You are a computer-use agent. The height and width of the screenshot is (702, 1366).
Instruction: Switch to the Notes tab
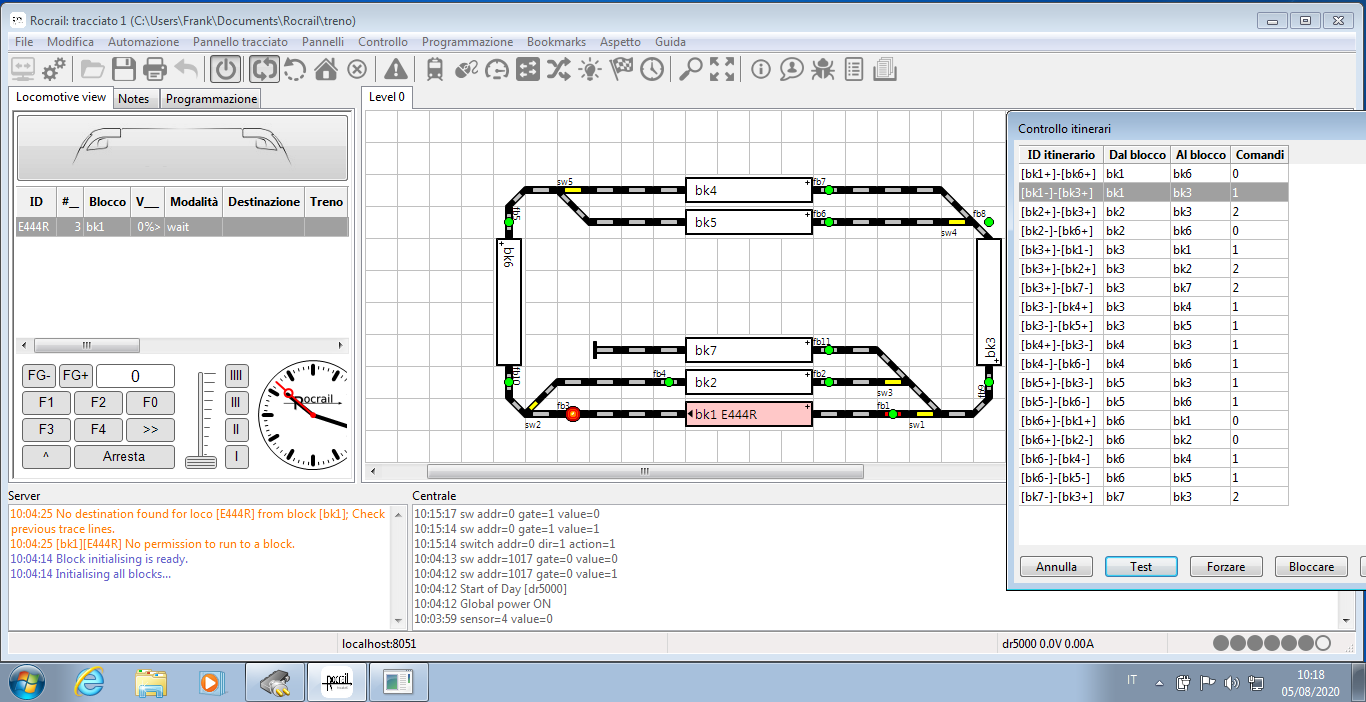(x=134, y=99)
